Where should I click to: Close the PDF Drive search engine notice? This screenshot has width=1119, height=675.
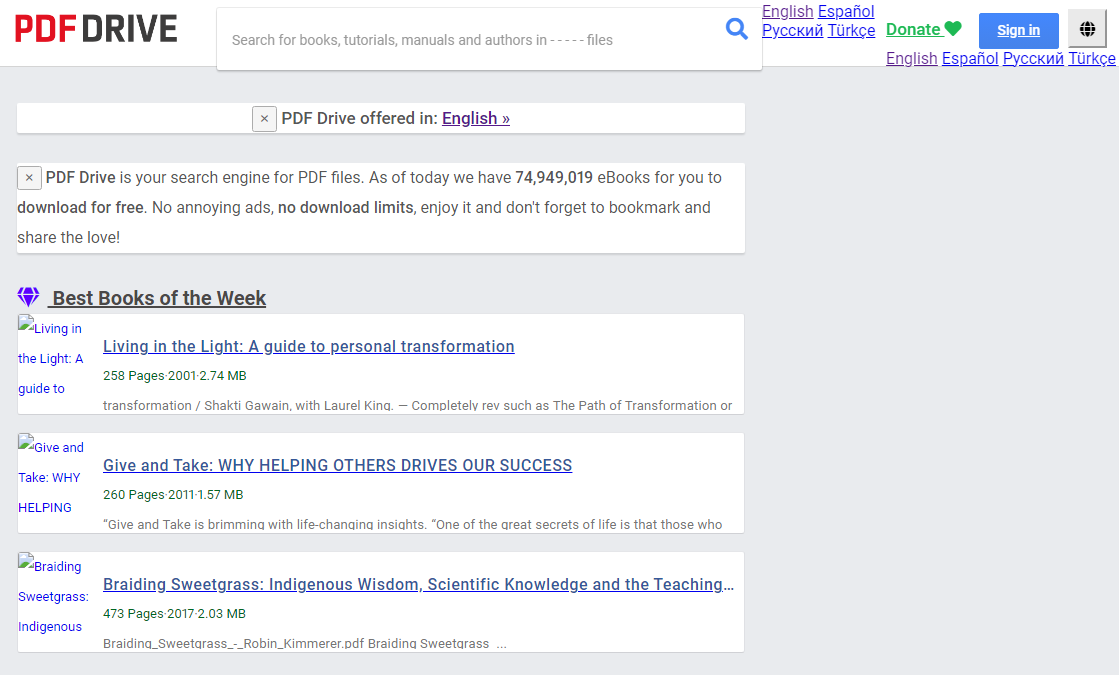[29, 178]
